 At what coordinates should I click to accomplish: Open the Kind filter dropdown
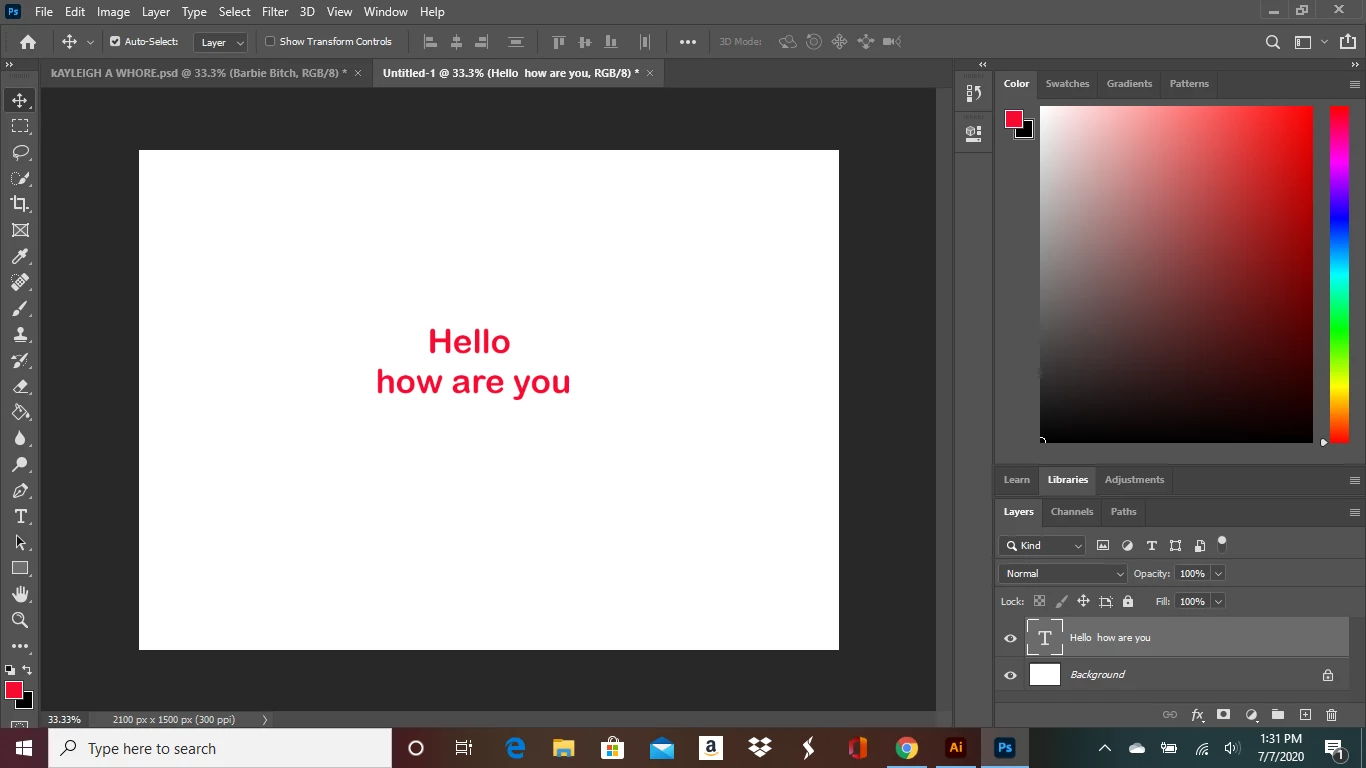pyautogui.click(x=1042, y=545)
